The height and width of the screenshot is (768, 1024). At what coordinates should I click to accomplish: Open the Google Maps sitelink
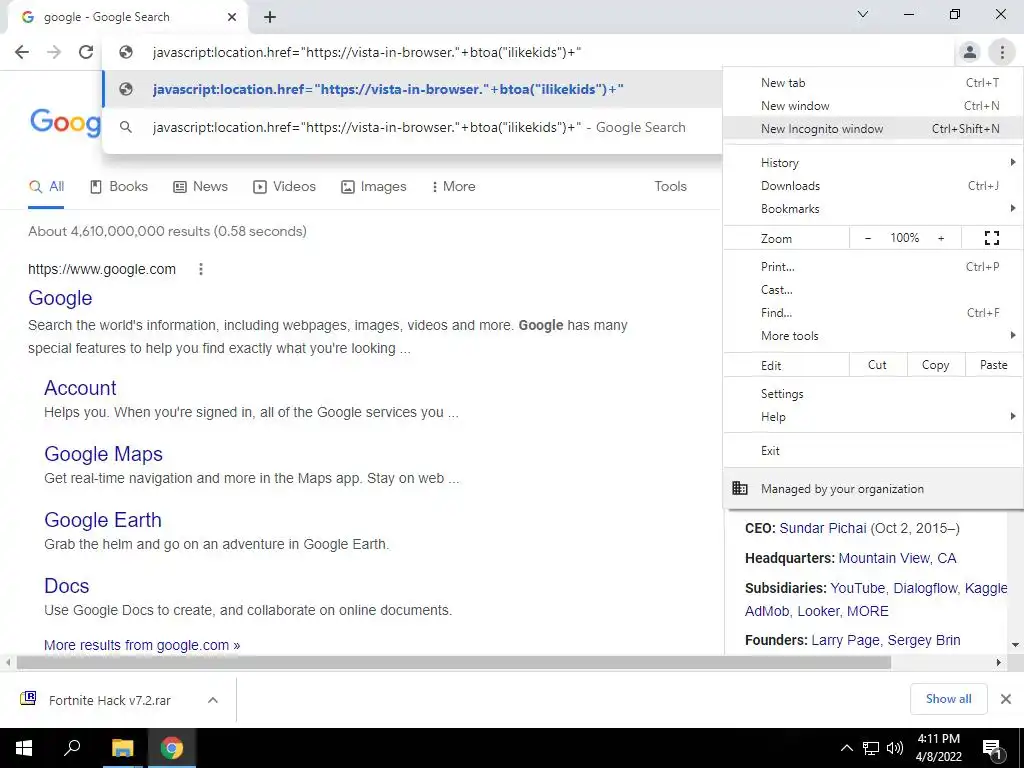103,454
